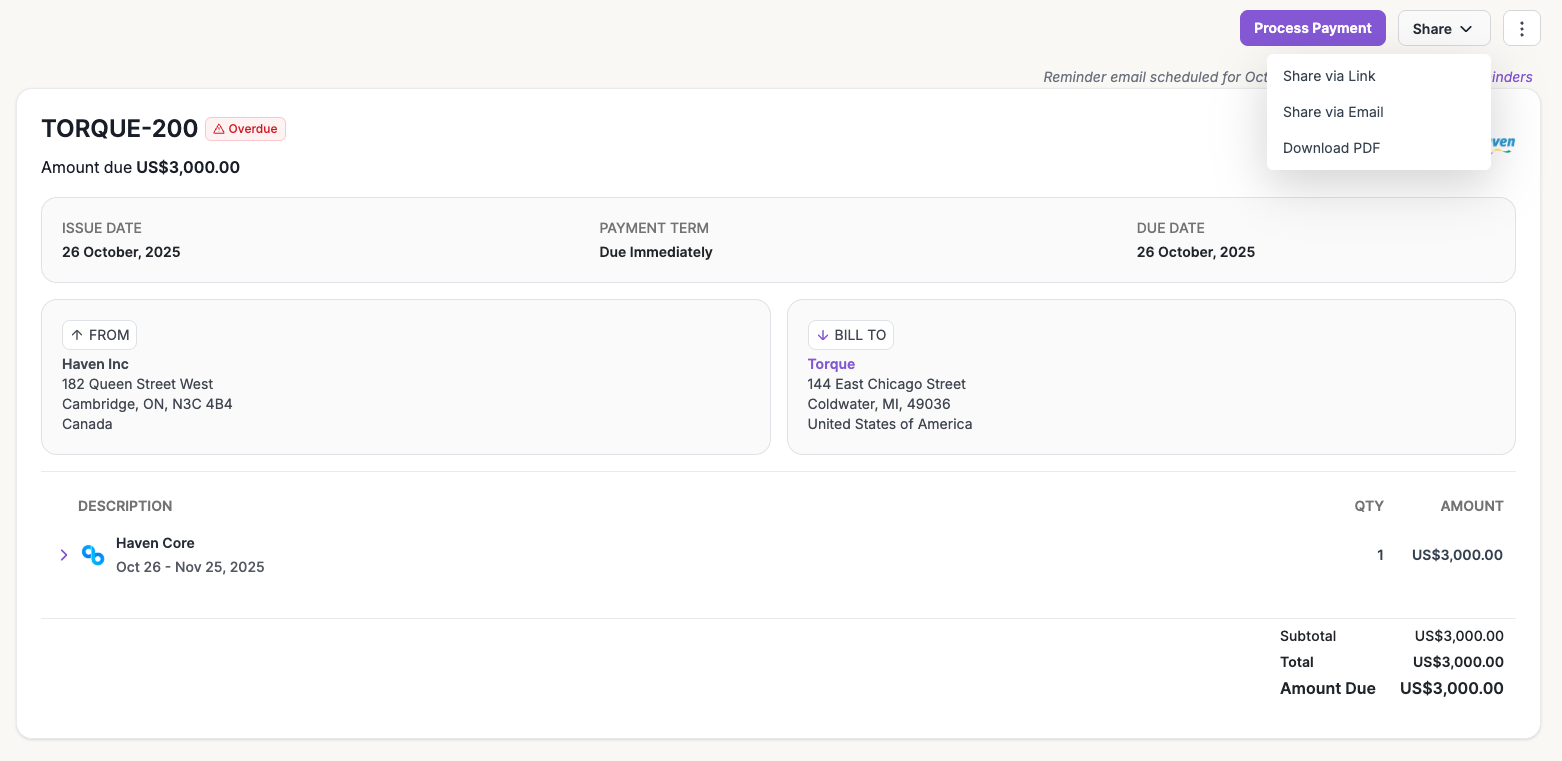Click the Haven Inc sender name
The height and width of the screenshot is (761, 1562).
click(95, 364)
